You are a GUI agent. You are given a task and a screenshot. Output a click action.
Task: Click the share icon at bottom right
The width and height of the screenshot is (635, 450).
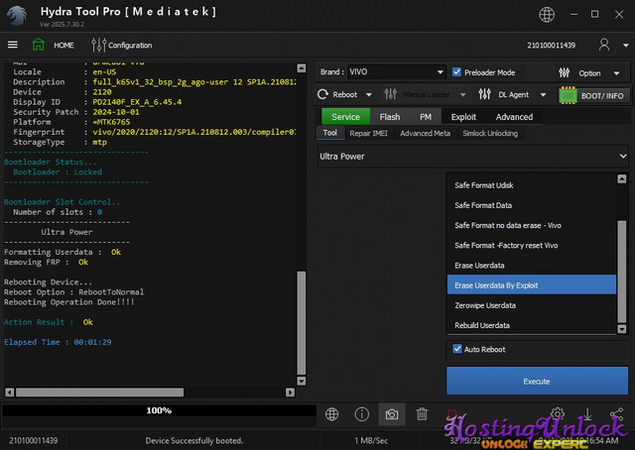[616, 414]
